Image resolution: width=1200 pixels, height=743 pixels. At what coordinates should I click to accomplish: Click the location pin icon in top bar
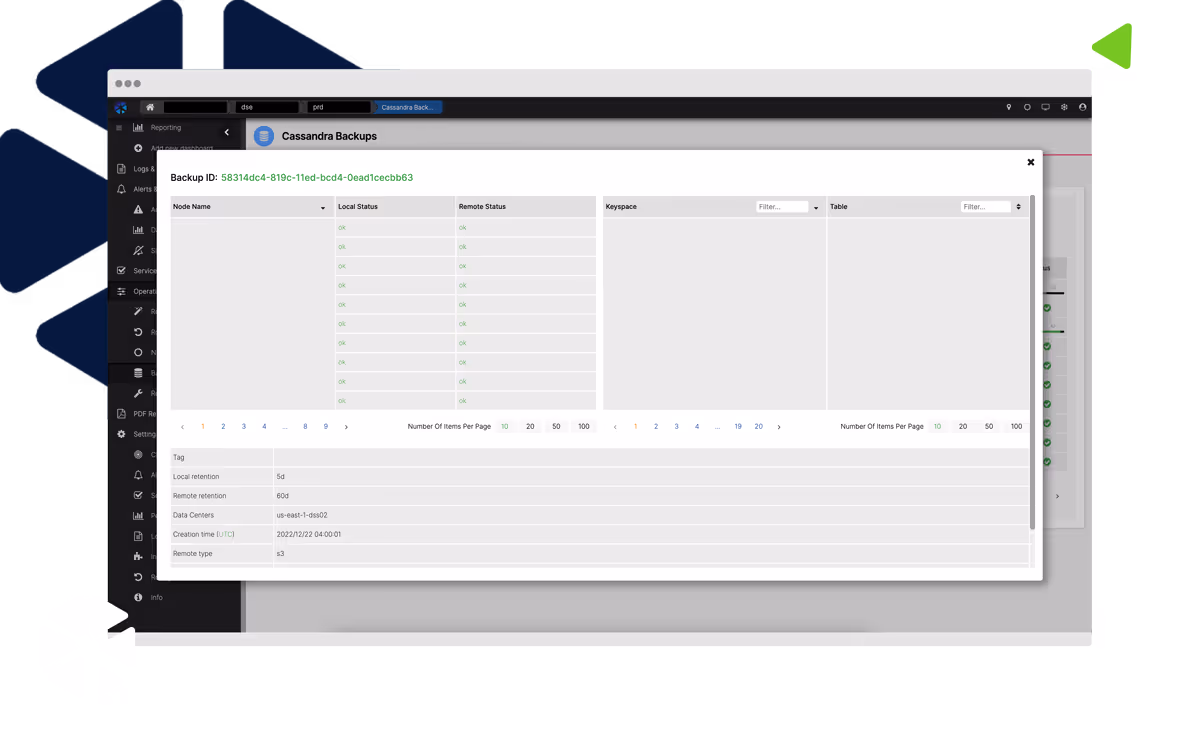coord(1008,107)
